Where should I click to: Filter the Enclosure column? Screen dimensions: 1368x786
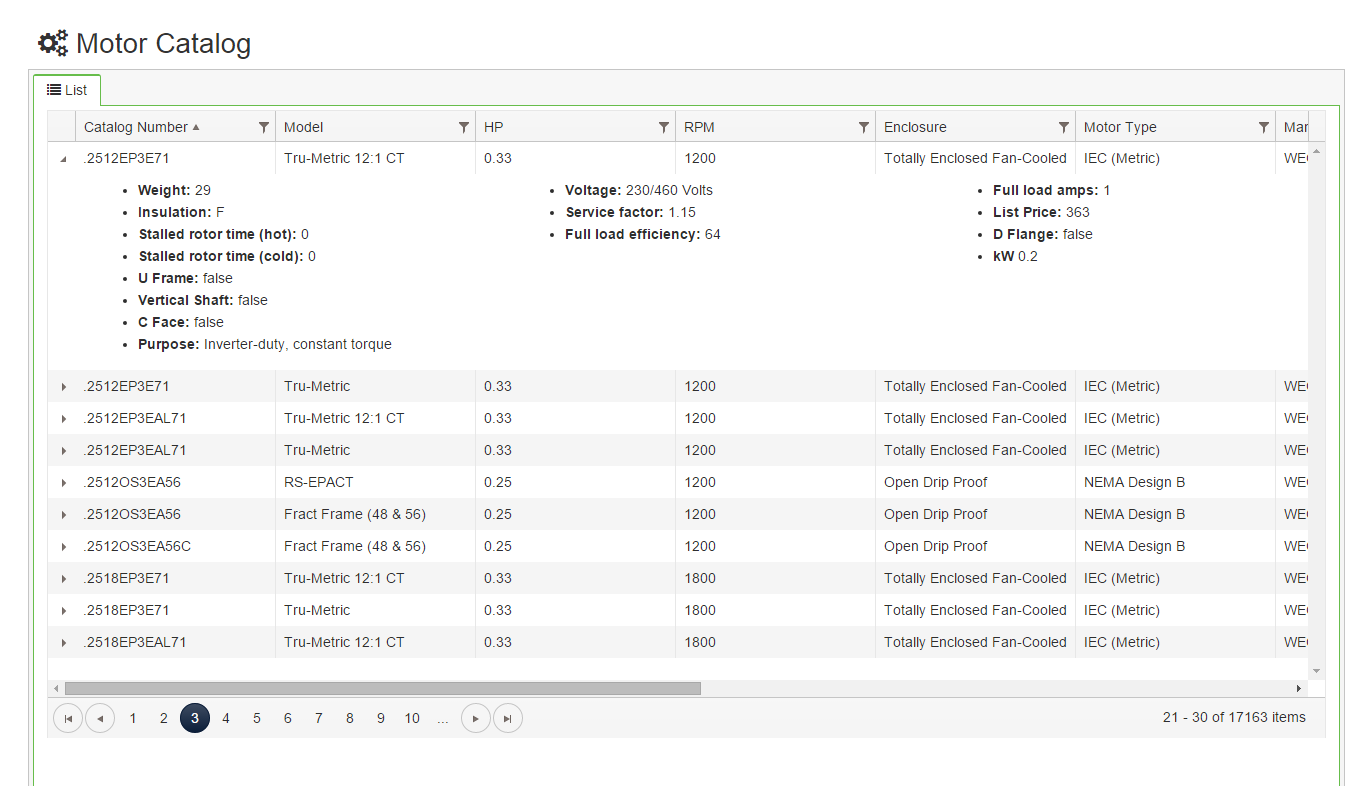(x=1064, y=127)
